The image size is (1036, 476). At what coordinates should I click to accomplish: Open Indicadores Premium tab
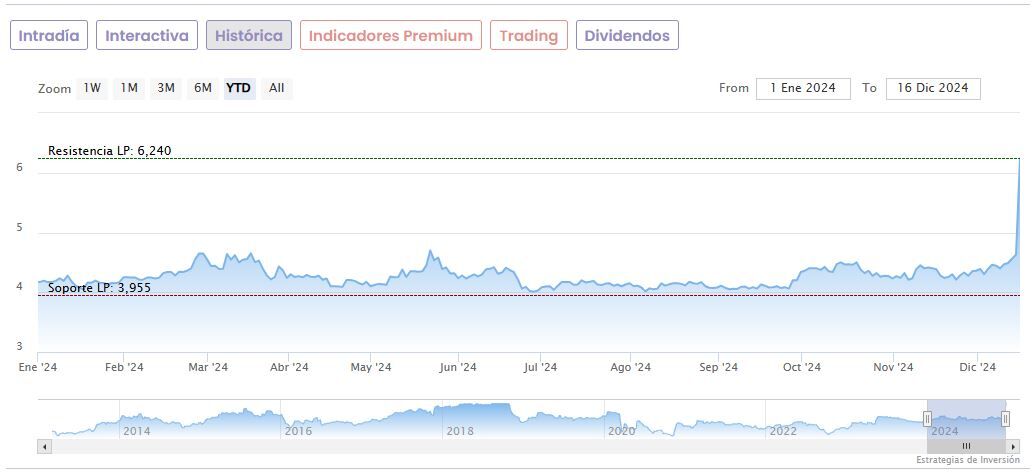point(390,36)
